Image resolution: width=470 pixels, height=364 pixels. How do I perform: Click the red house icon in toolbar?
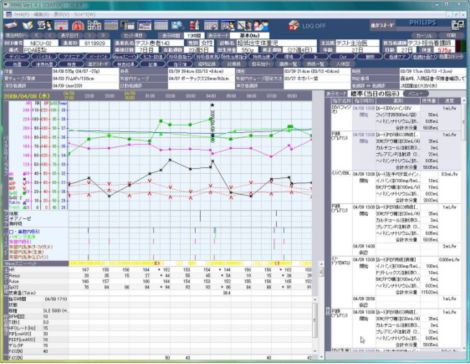[78, 25]
